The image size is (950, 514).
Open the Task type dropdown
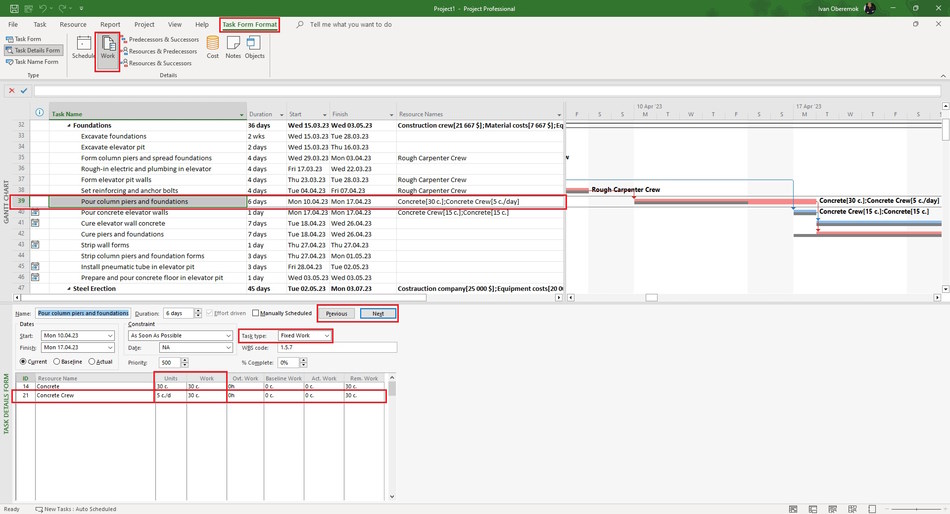[327, 336]
